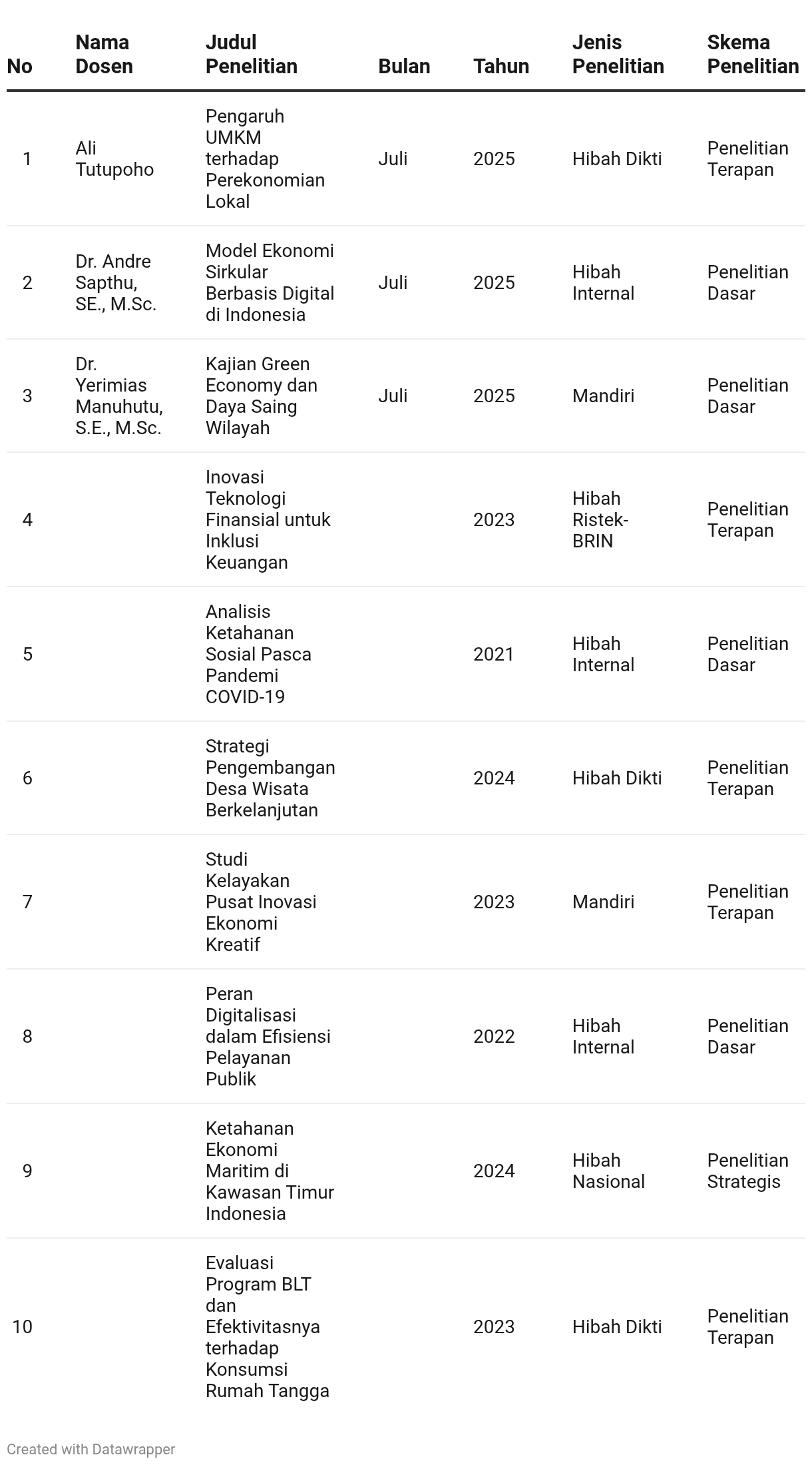The height and width of the screenshot is (1465, 812).
Task: Select 'Dr. Yerimias Manuhutu' name cell
Action: click(x=119, y=396)
